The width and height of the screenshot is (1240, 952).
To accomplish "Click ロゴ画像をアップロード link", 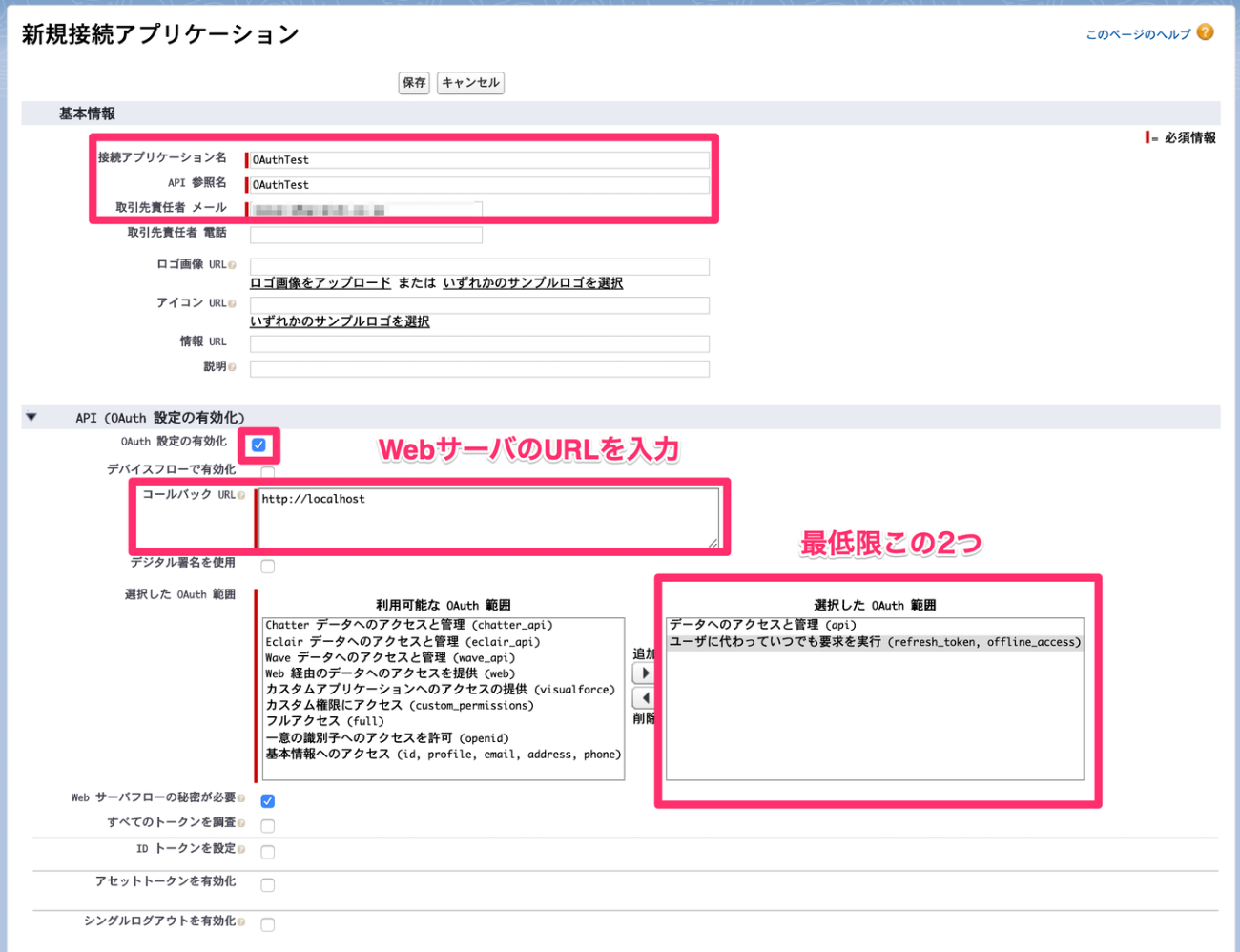I will point(320,283).
